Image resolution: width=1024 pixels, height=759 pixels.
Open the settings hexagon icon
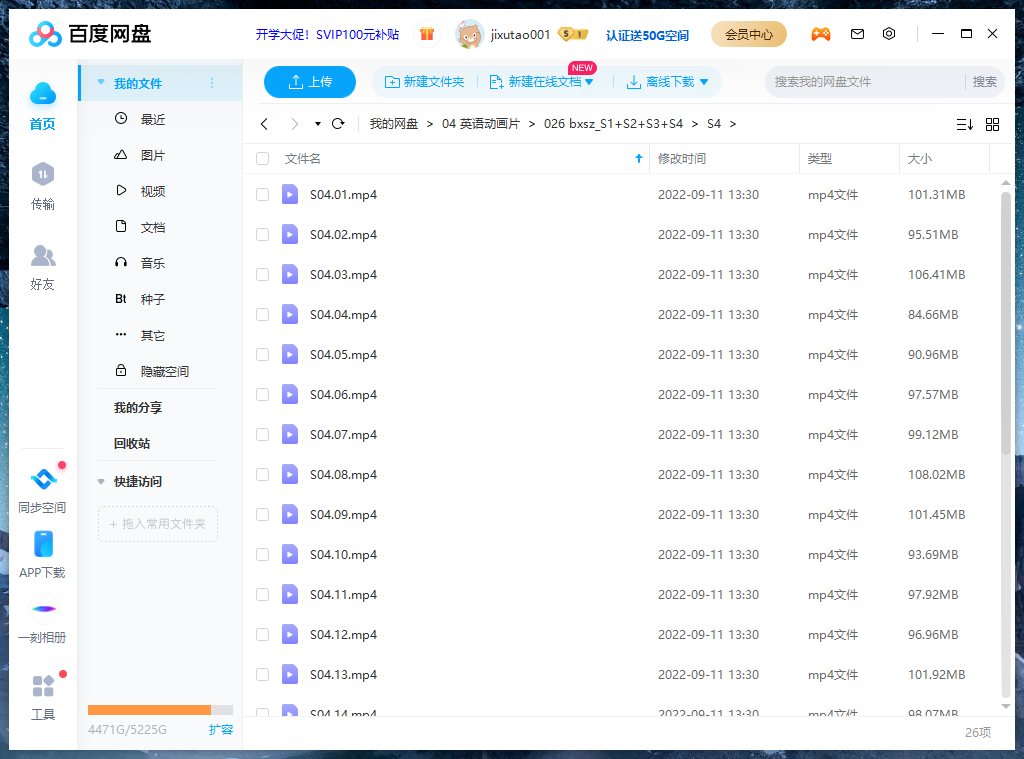(889, 34)
